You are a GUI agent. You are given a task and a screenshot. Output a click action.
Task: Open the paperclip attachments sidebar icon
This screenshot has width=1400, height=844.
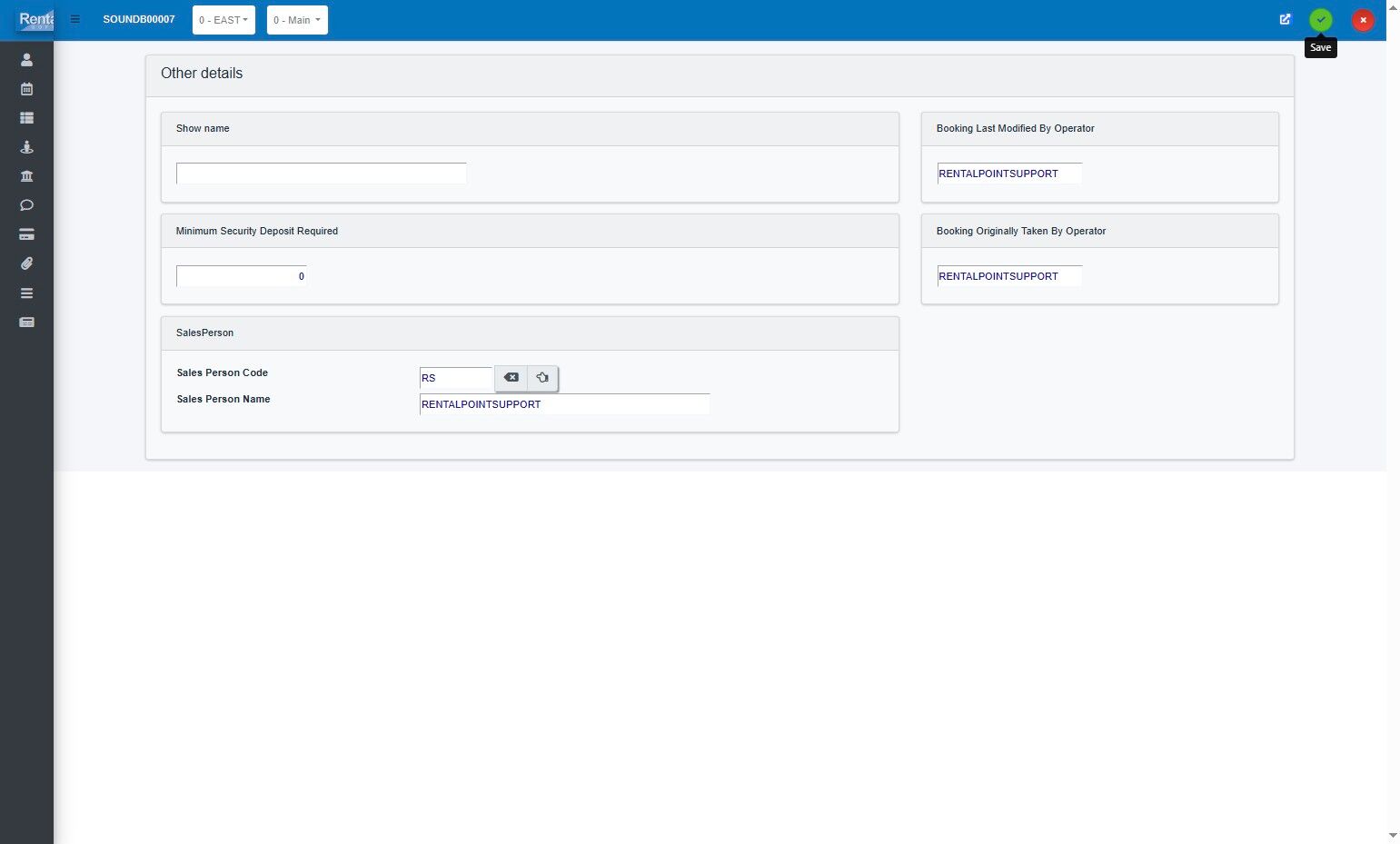(26, 263)
